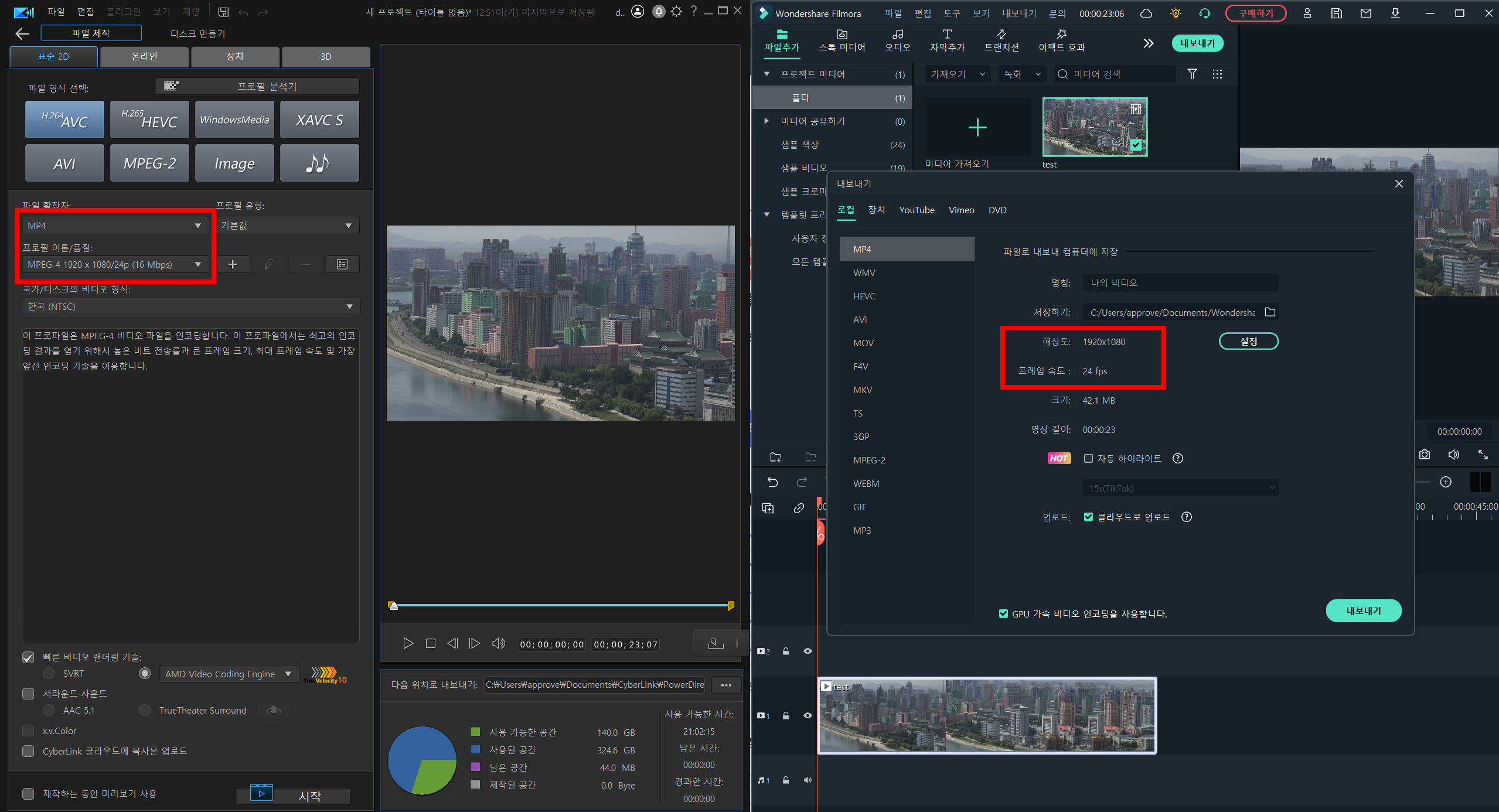Switch to the YouTube export tab
The height and width of the screenshot is (812, 1499).
917,210
